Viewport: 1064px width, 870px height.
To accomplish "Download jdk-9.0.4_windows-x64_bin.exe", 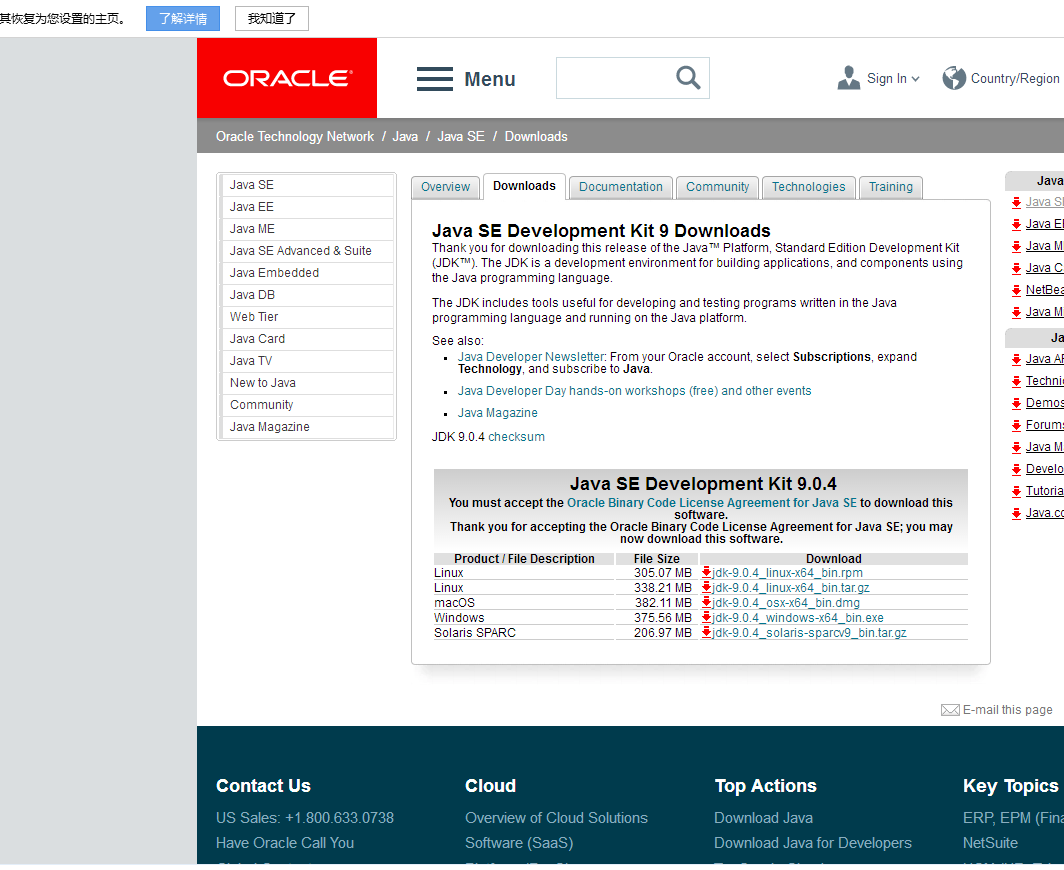I will tap(798, 618).
